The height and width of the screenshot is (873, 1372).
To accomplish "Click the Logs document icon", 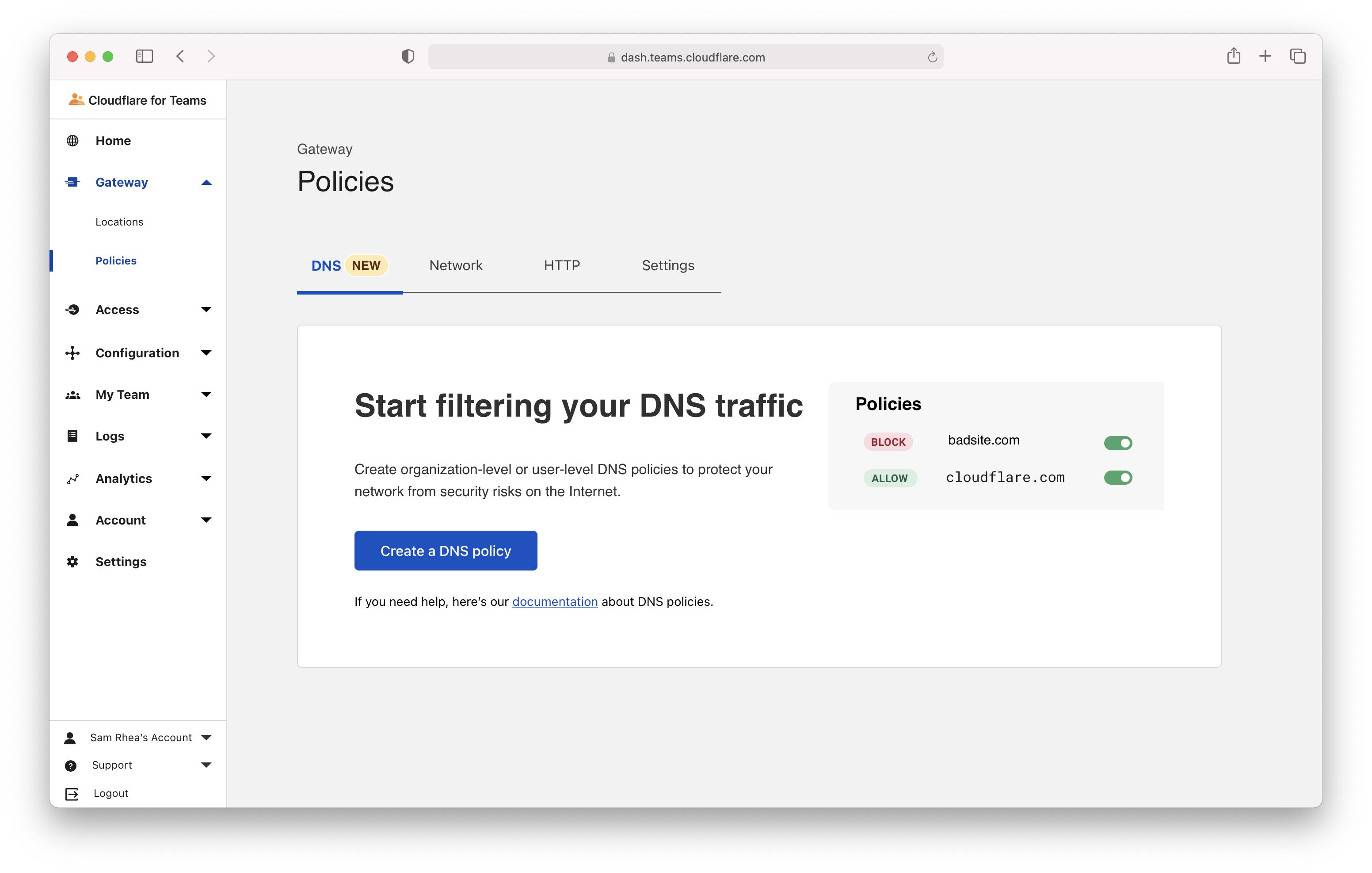I will pyautogui.click(x=72, y=436).
